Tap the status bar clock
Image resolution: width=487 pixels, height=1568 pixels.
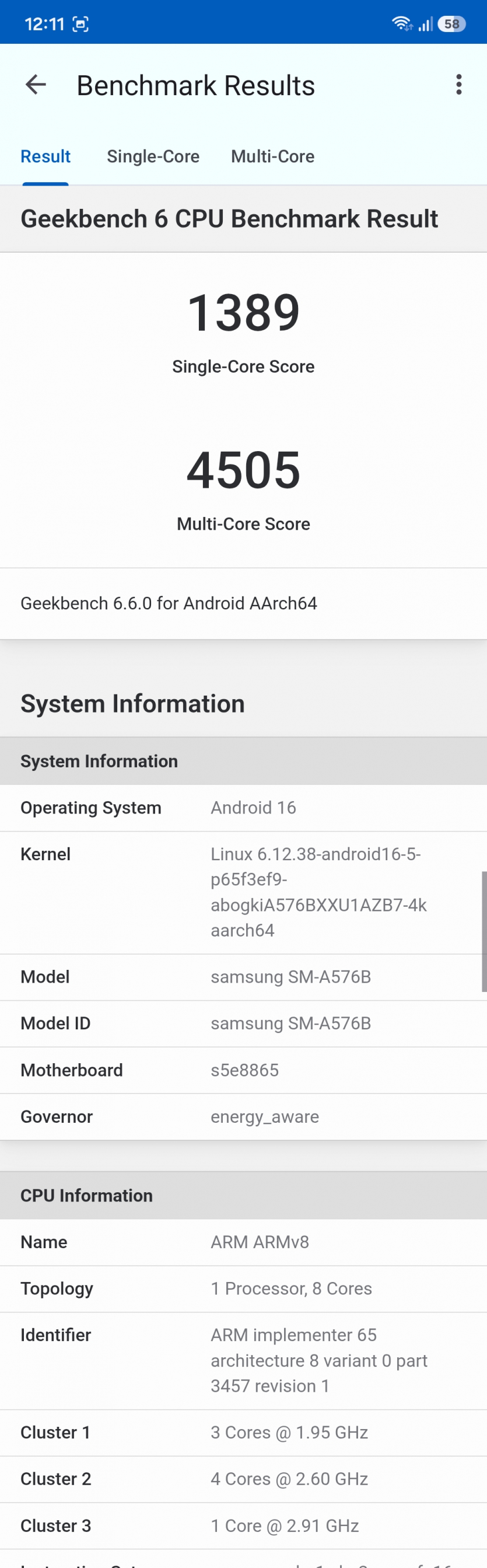click(44, 25)
